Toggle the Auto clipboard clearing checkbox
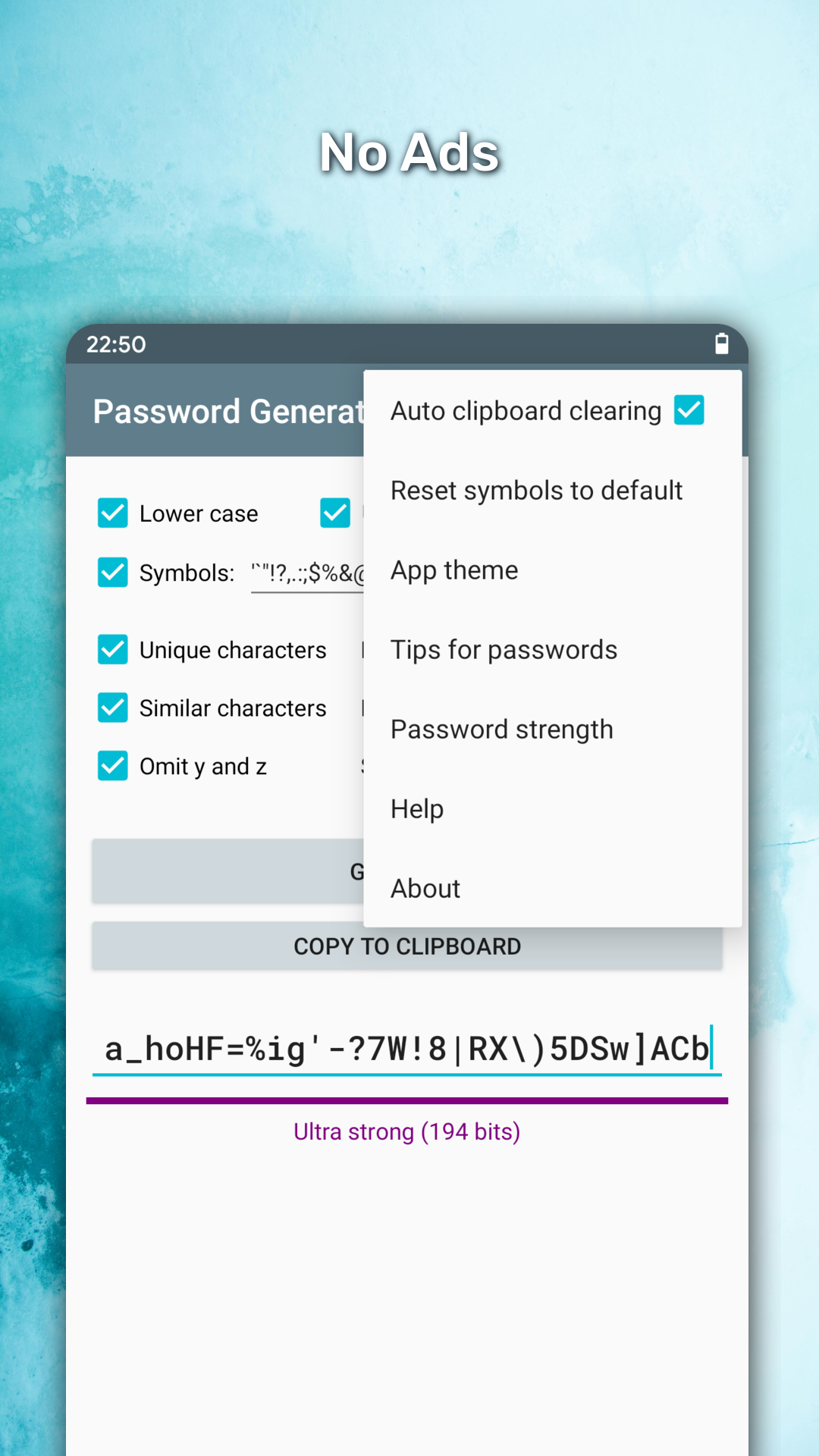Image resolution: width=819 pixels, height=1456 pixels. [x=689, y=410]
